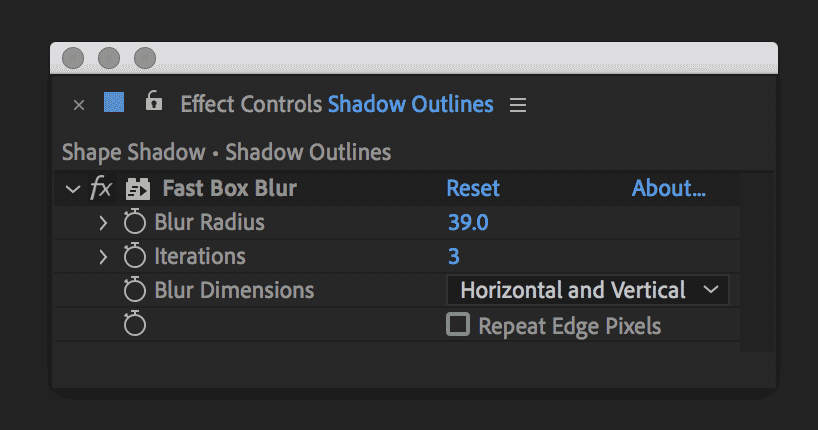The height and width of the screenshot is (430, 818).
Task: Click the Blur Radius value 39.0
Action: pyautogui.click(x=467, y=222)
